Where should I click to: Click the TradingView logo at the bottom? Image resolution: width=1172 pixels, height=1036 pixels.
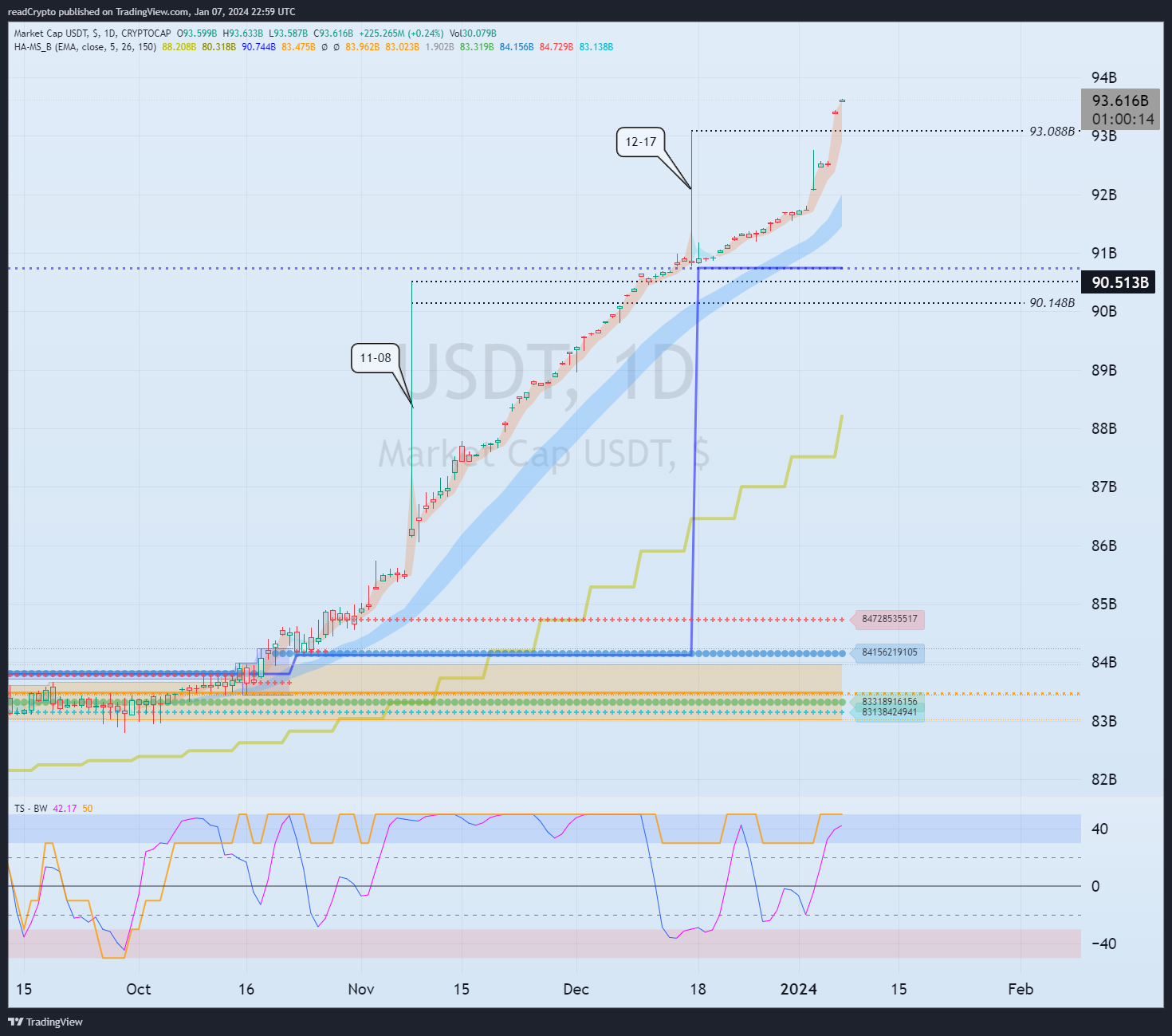tap(45, 1022)
